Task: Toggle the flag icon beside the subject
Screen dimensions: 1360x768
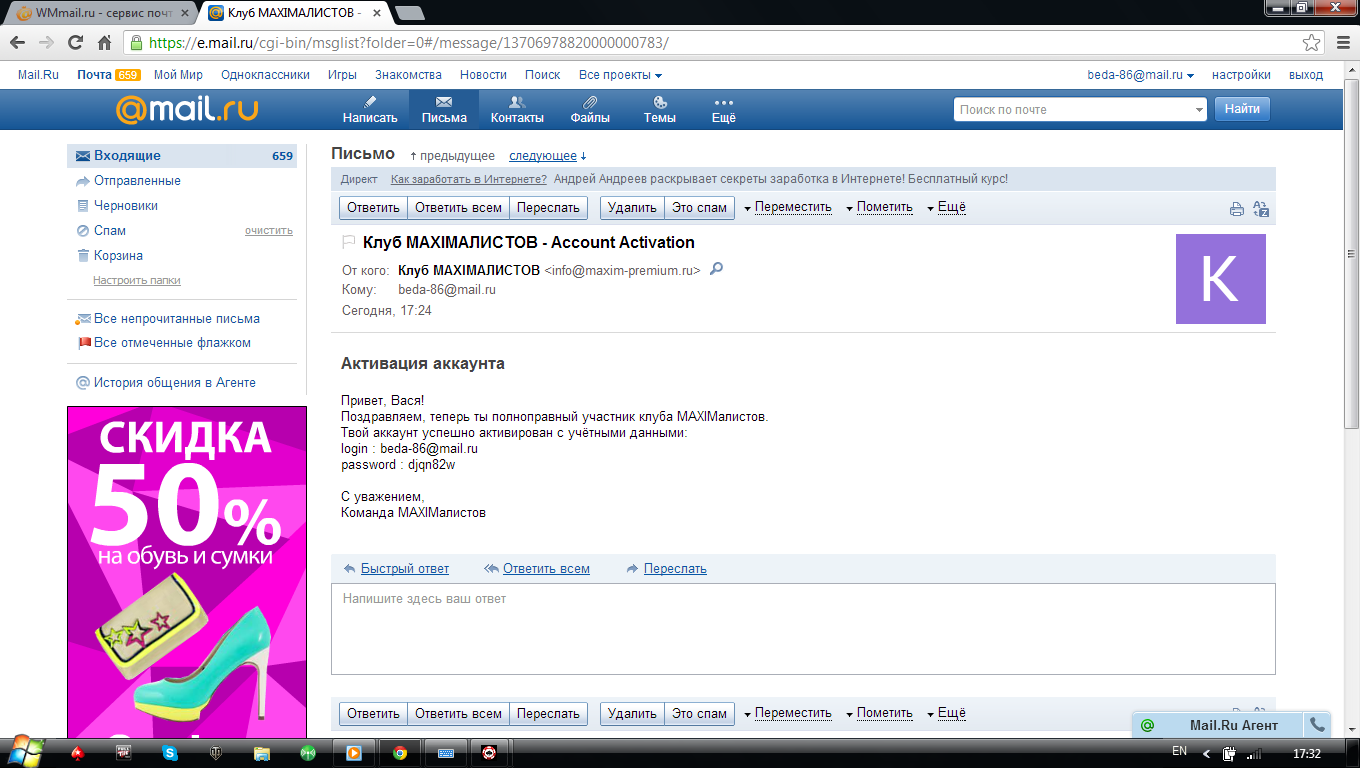Action: coord(349,242)
